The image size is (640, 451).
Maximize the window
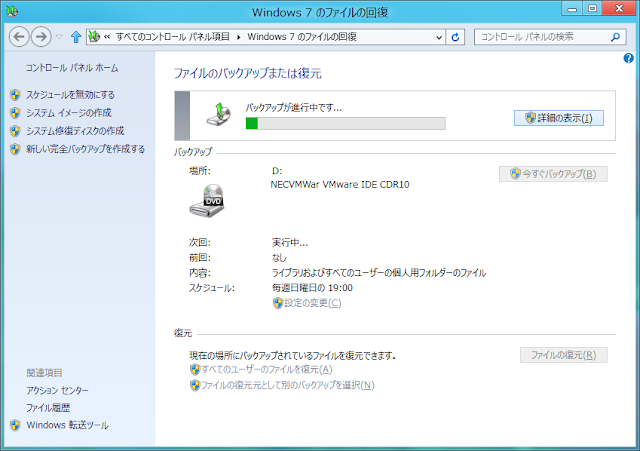[592, 9]
